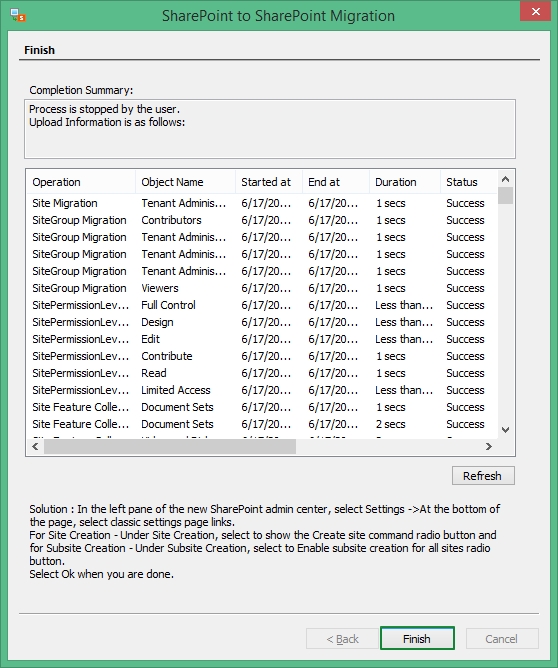Select the Site Migration row

[262, 203]
